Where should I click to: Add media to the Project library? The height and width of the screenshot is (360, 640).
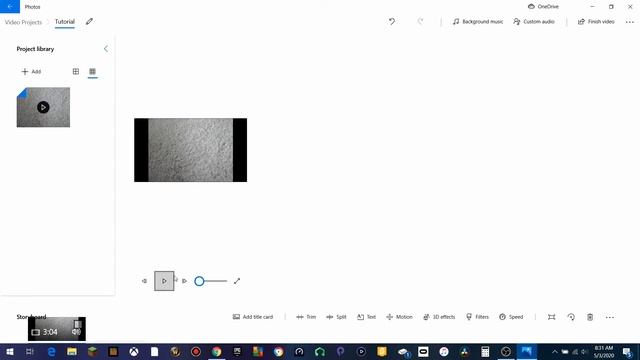(31, 71)
